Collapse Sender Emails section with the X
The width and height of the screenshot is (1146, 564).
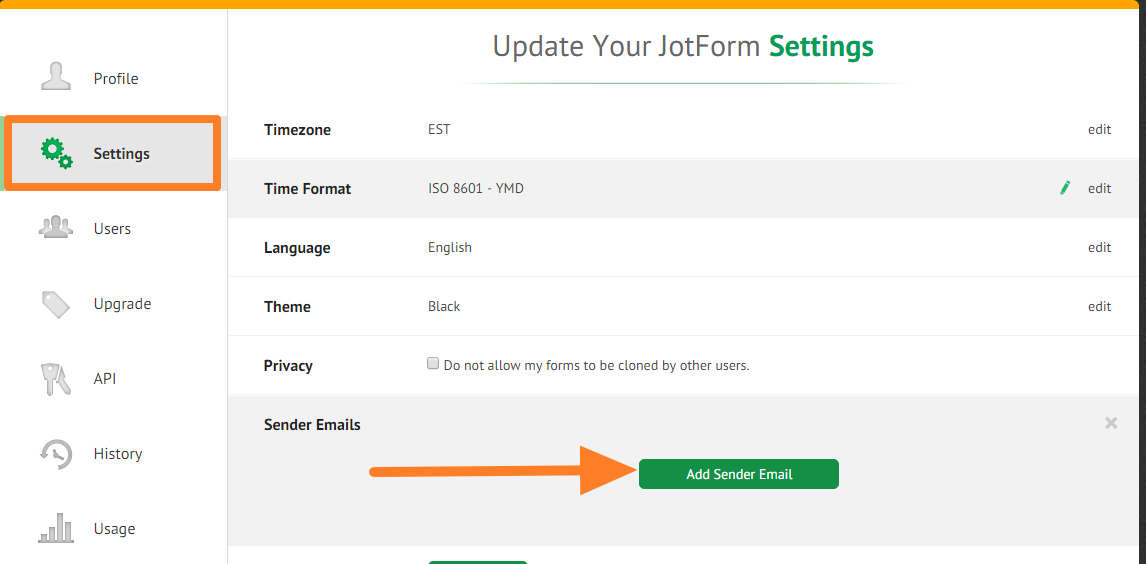1110,423
